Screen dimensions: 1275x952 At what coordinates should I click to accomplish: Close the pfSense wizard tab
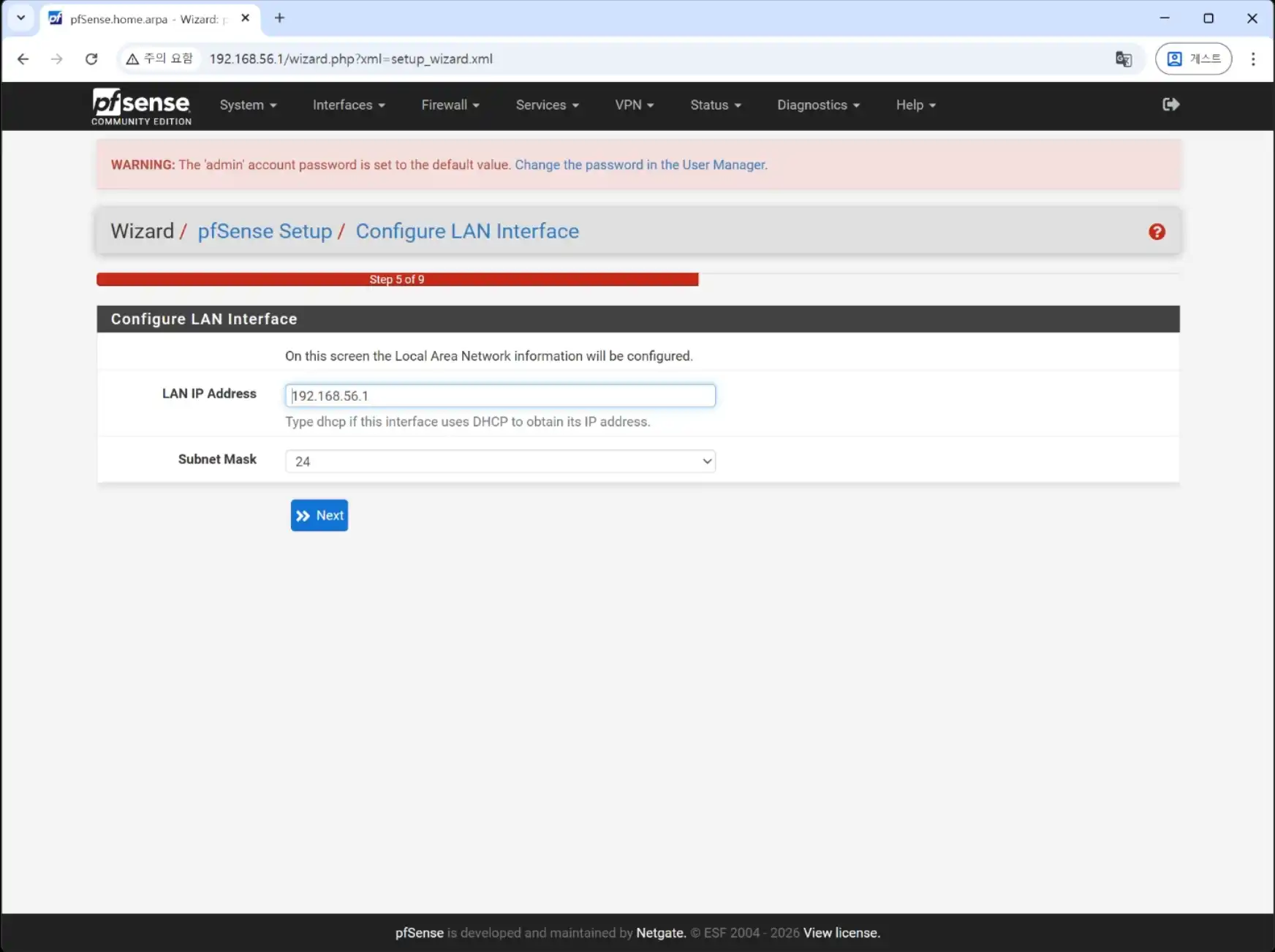246,18
